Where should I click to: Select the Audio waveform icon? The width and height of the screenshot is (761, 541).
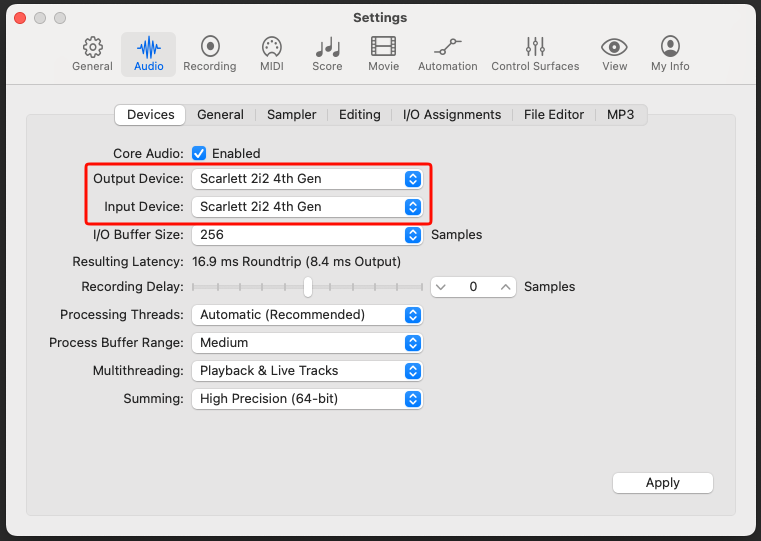point(149,48)
